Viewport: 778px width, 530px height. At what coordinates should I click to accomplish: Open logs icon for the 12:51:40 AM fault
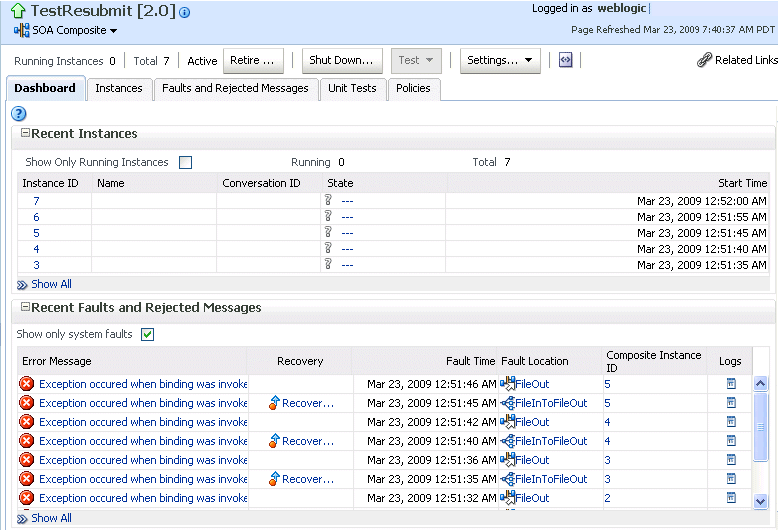click(731, 441)
